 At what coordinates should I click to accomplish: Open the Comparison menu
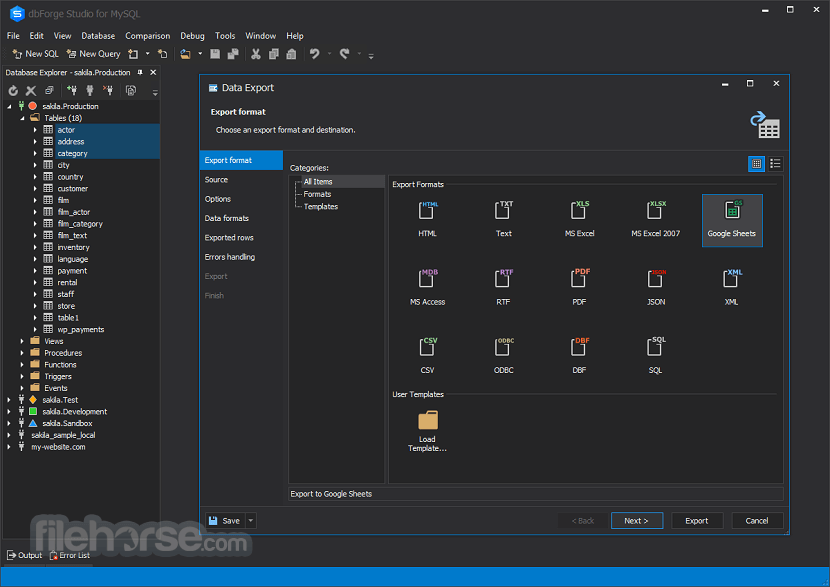click(148, 36)
